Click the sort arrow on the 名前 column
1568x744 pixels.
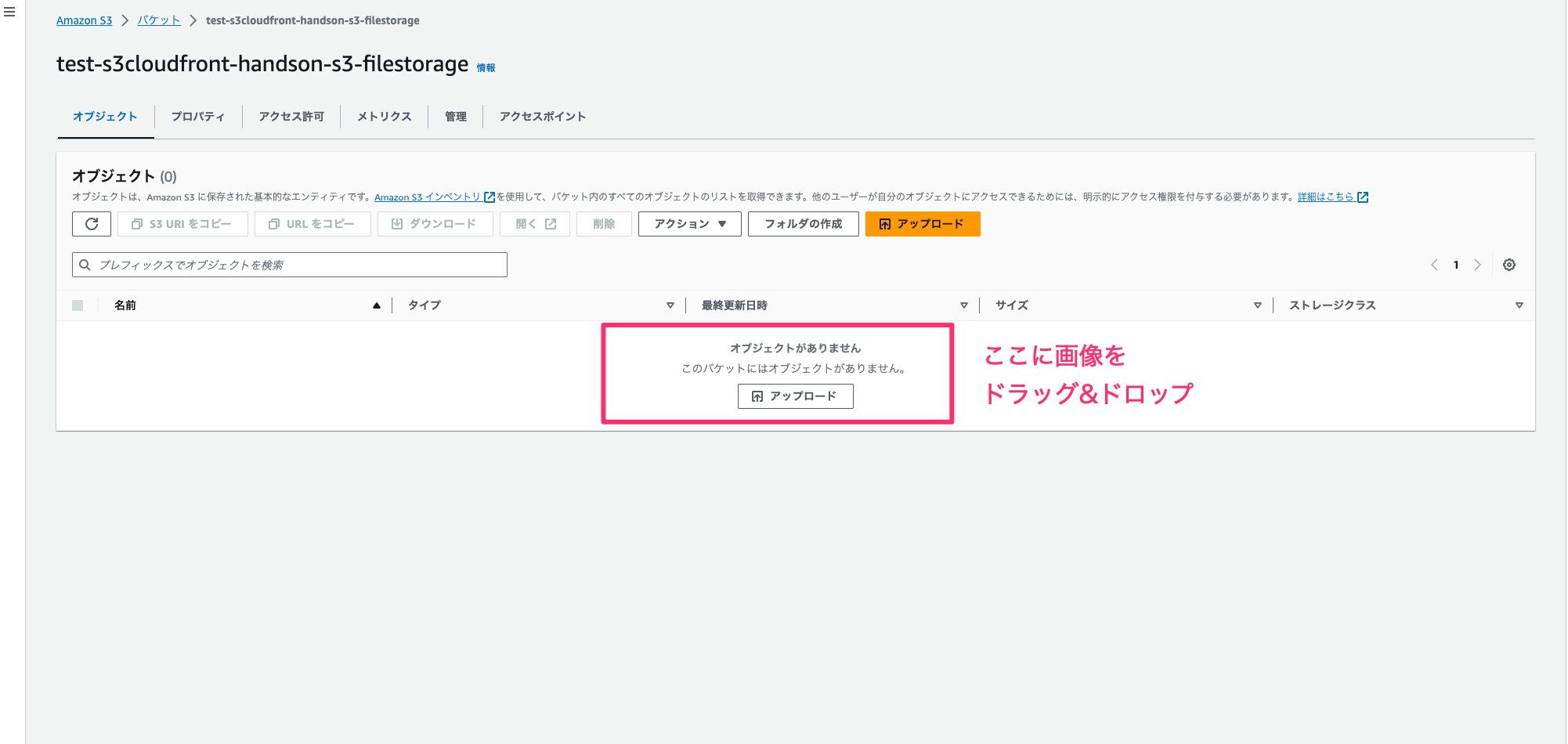[377, 305]
